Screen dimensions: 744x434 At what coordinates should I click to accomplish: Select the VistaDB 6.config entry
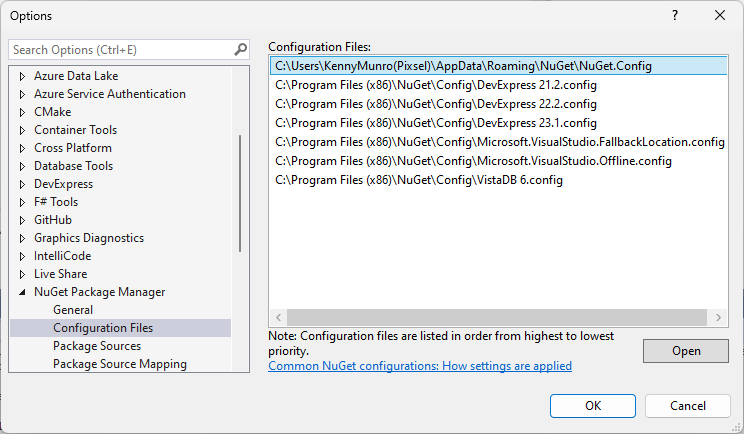419,180
